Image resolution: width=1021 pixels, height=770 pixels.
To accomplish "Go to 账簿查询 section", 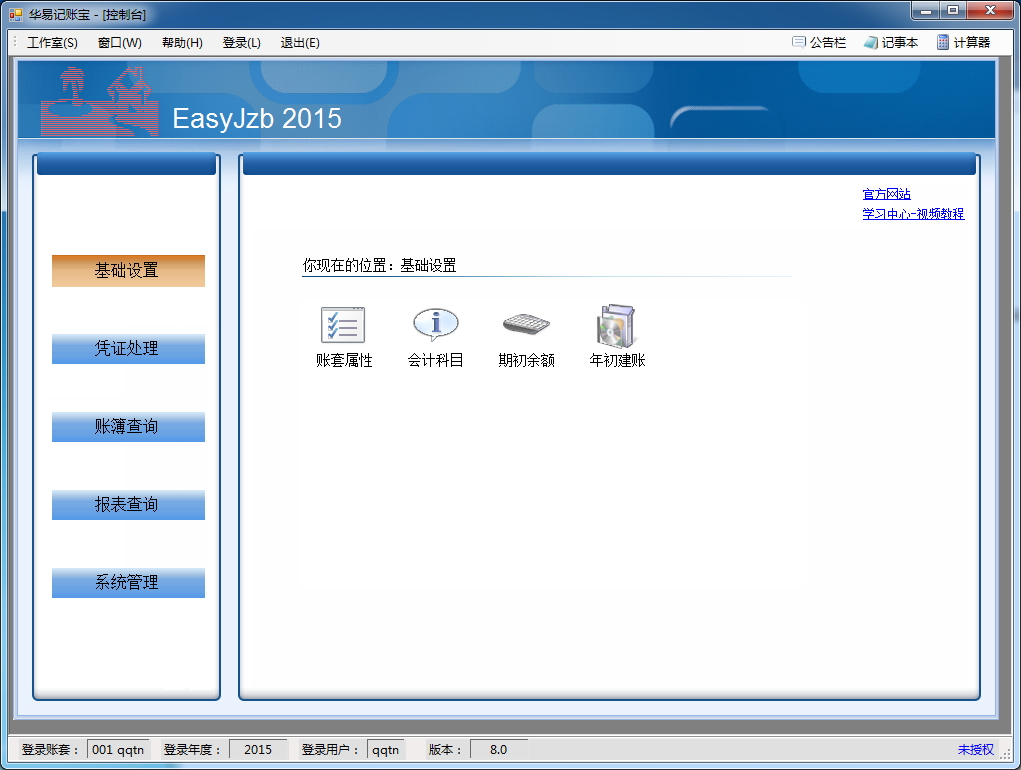I will click(x=128, y=427).
